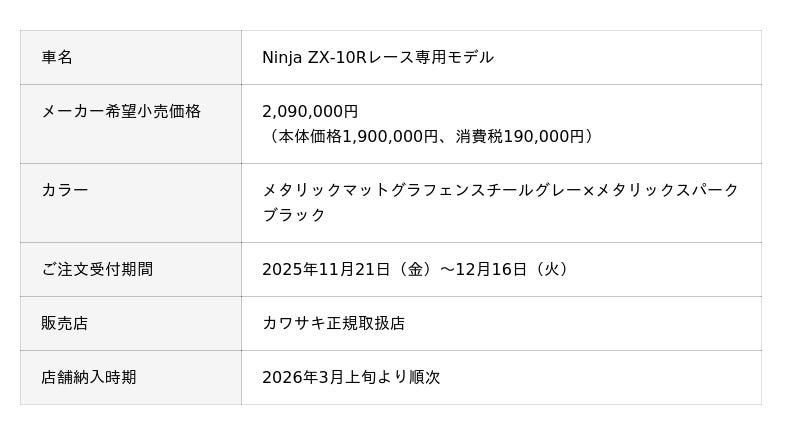Screen dimensions: 800x435
Task: Select the 12月16日（火） end date
Action: click(x=514, y=270)
